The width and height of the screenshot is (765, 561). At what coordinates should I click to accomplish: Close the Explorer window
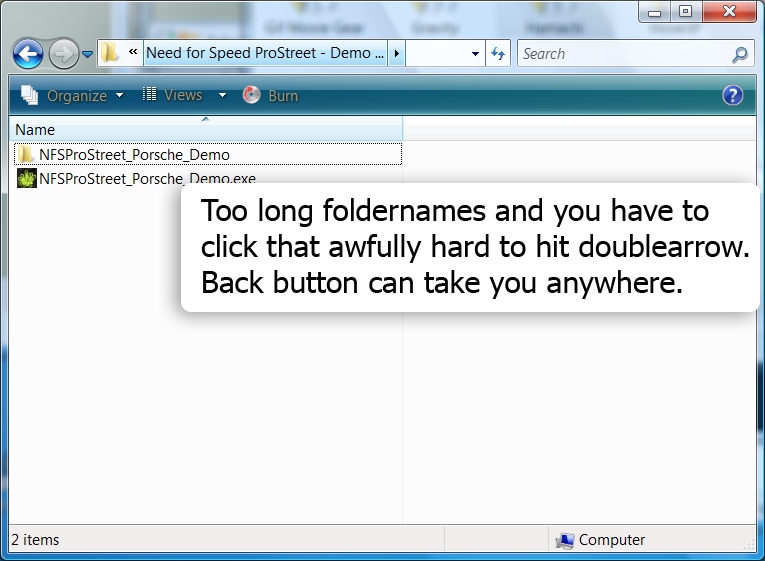click(x=729, y=12)
